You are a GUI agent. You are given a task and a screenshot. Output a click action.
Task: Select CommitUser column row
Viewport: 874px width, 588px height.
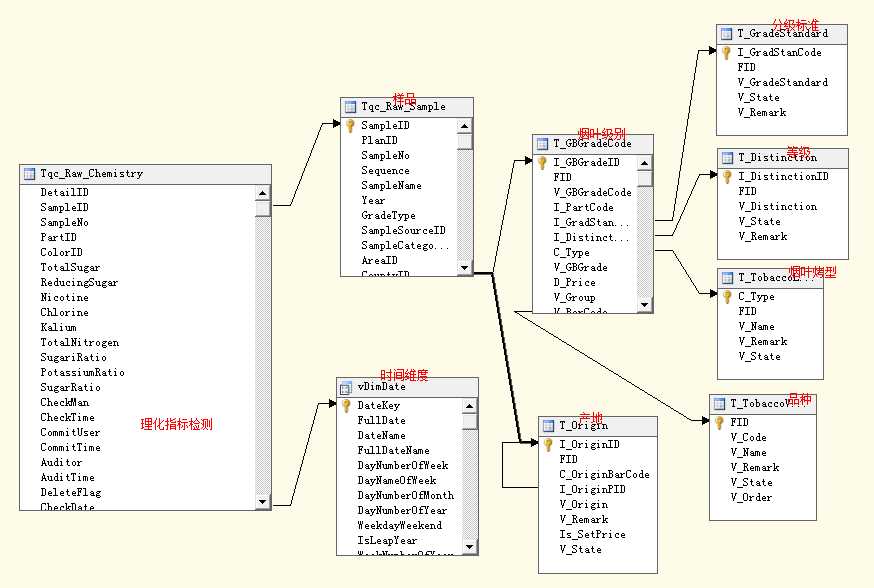point(137,433)
